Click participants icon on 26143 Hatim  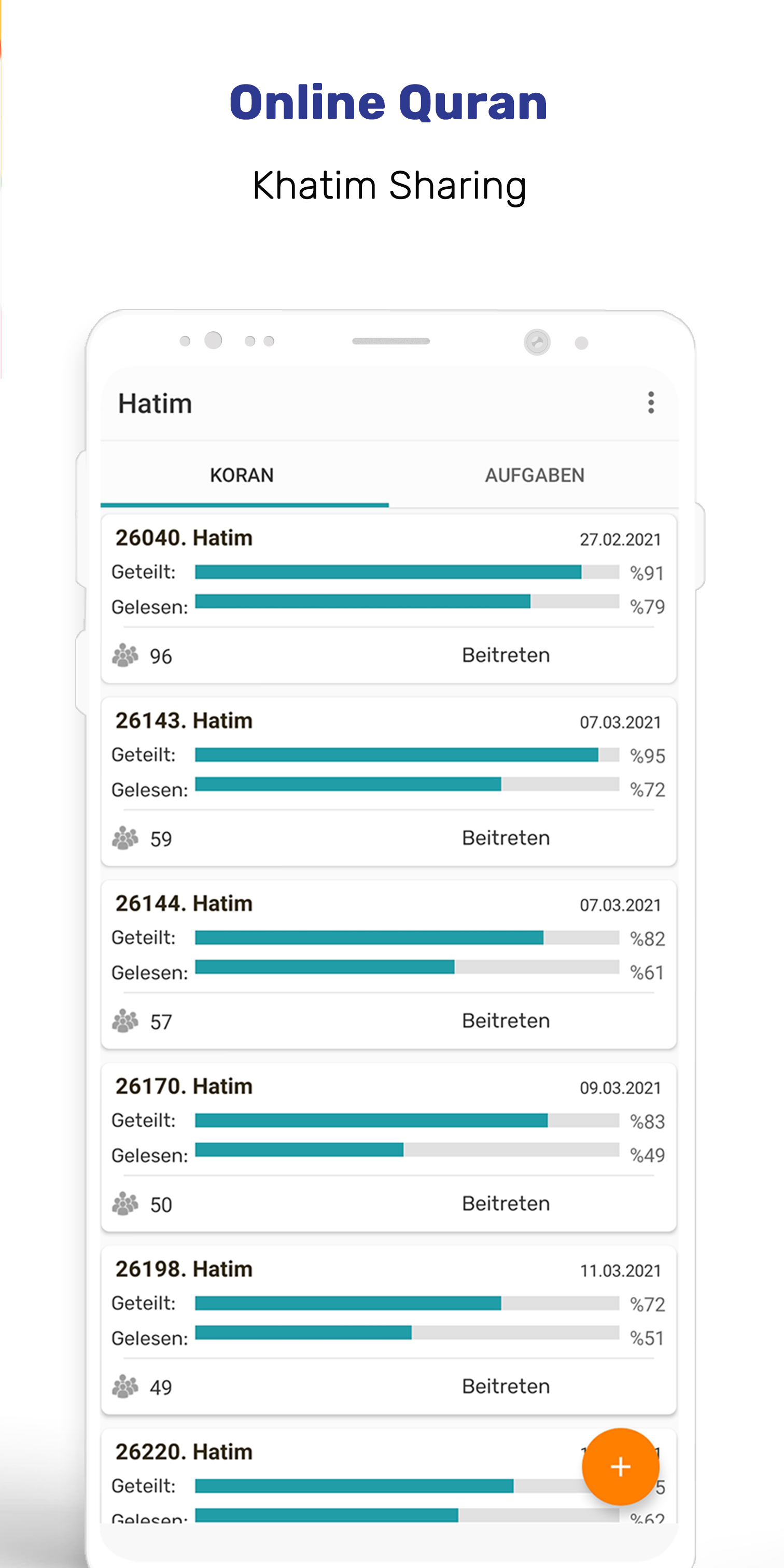(x=125, y=838)
